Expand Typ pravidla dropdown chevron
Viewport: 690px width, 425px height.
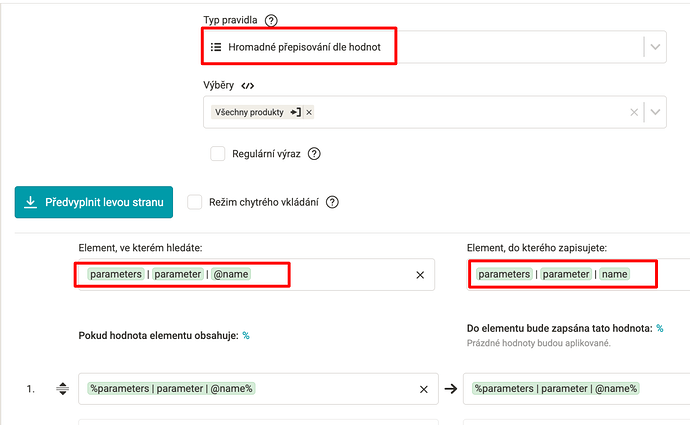pyautogui.click(x=655, y=47)
